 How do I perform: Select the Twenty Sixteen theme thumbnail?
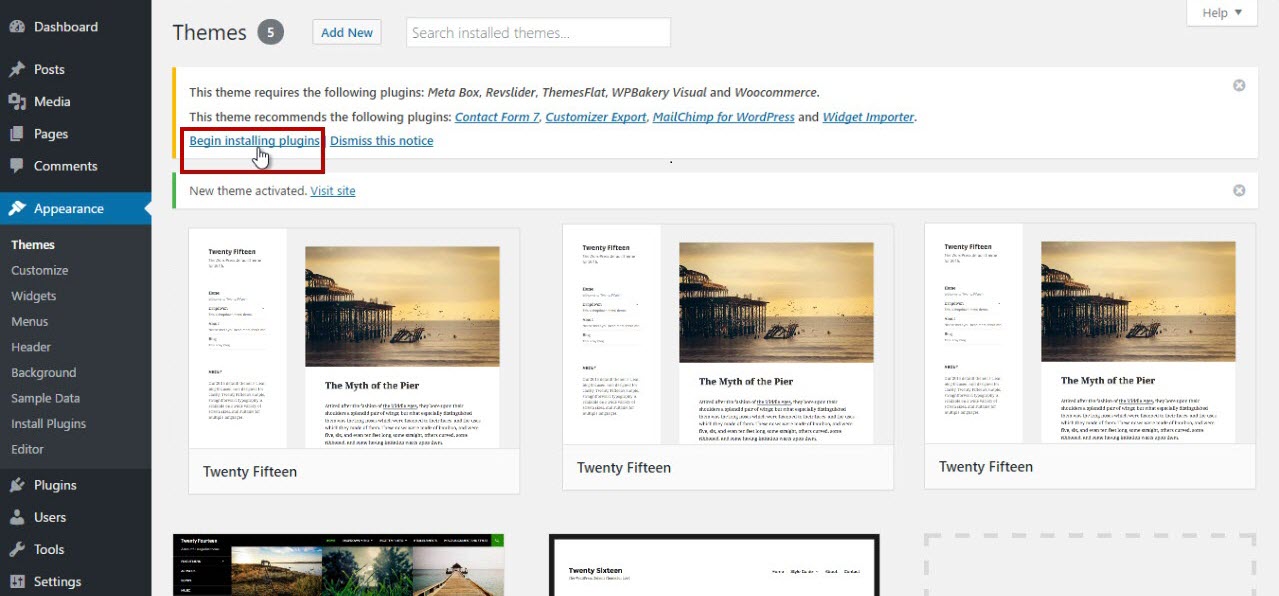click(714, 565)
